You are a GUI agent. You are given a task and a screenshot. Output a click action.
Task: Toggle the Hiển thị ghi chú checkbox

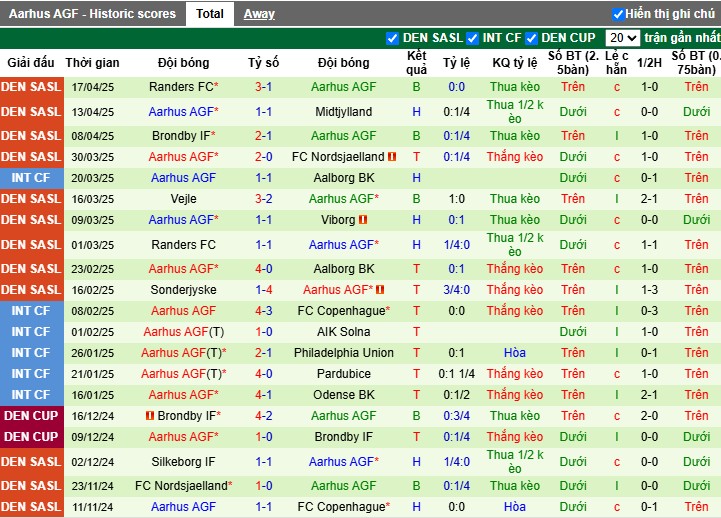point(618,14)
